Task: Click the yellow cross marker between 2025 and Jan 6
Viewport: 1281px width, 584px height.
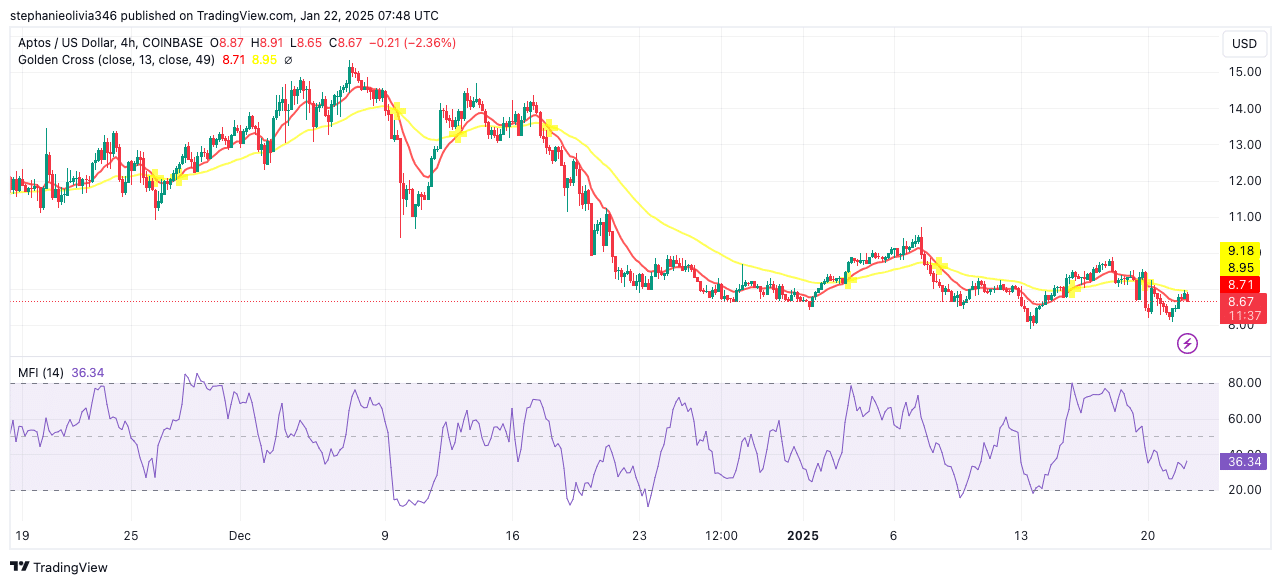Action: coord(849,280)
